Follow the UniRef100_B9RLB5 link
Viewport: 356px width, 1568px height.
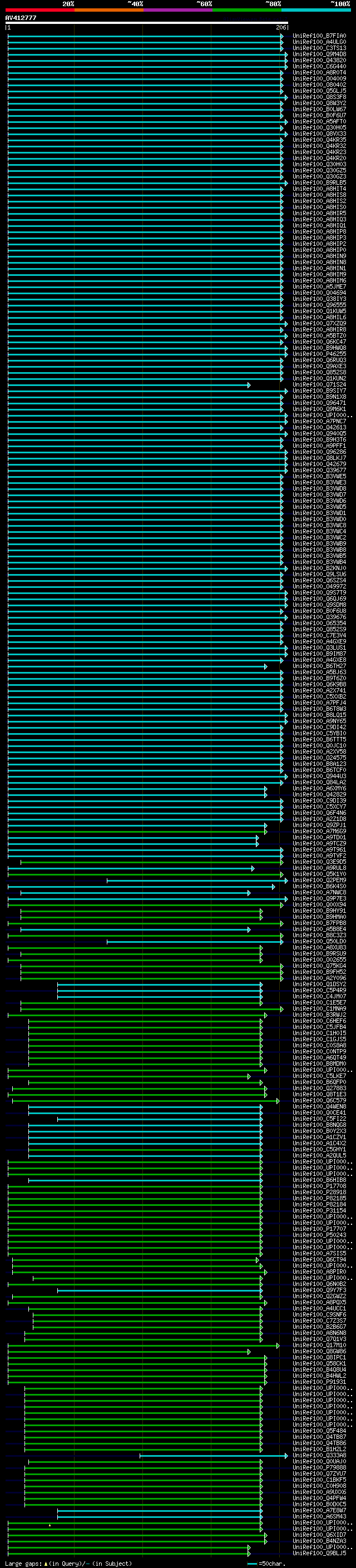coord(319,182)
